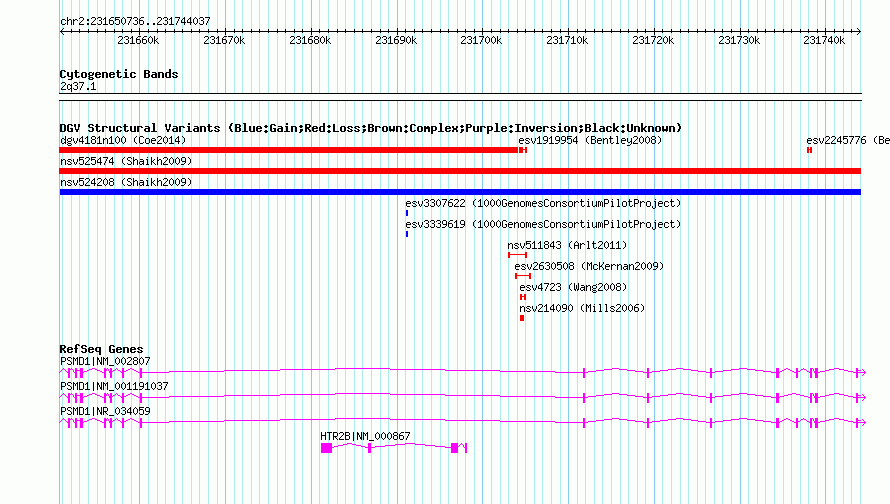
Task: Select nsv511843 (Arlt2011) label
Action: (x=567, y=245)
